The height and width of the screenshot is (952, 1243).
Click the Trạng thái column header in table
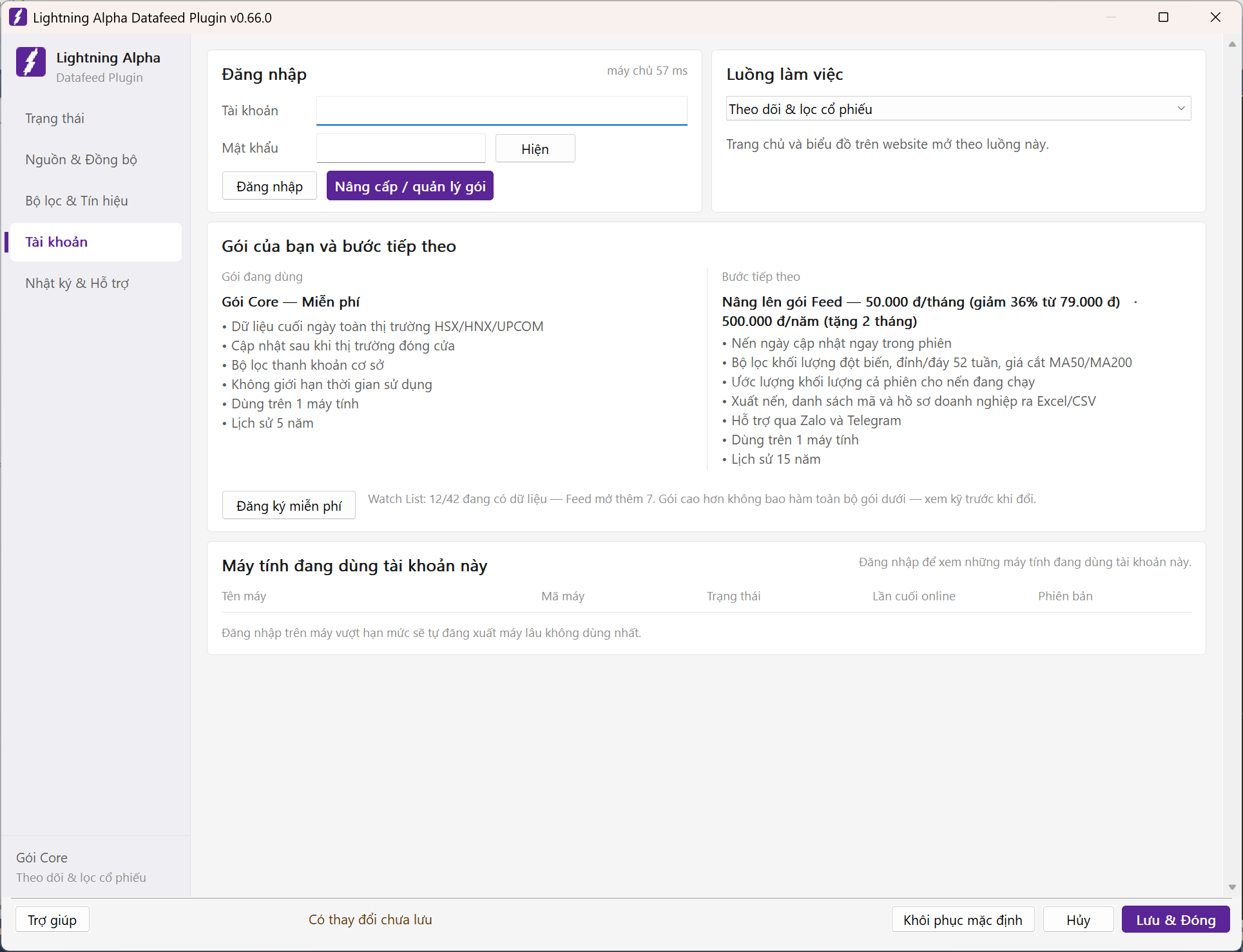(x=733, y=596)
